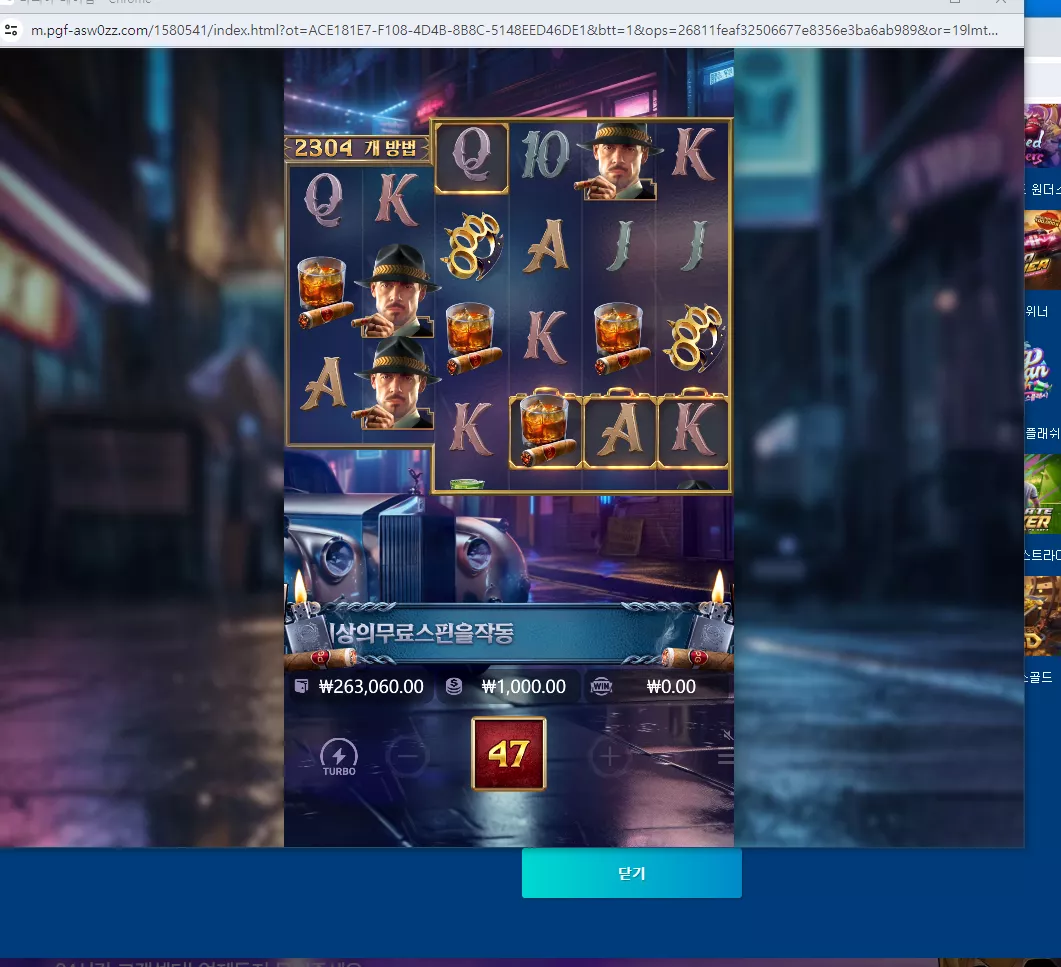This screenshot has height=967, width=1061.
Task: Click the site info icon in address bar
Action: point(12,30)
